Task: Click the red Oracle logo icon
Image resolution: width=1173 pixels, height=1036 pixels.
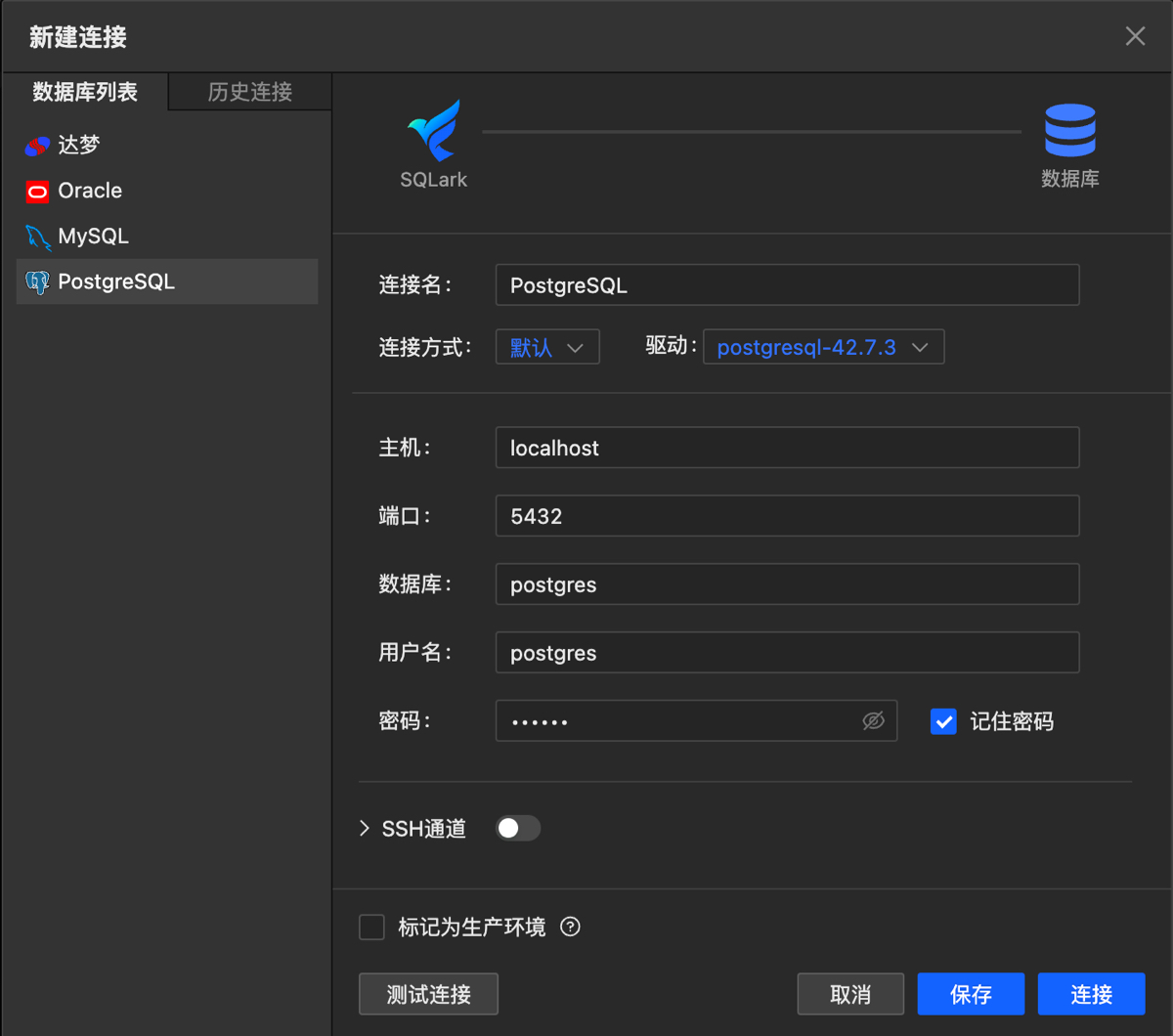Action: pyautogui.click(x=37, y=192)
